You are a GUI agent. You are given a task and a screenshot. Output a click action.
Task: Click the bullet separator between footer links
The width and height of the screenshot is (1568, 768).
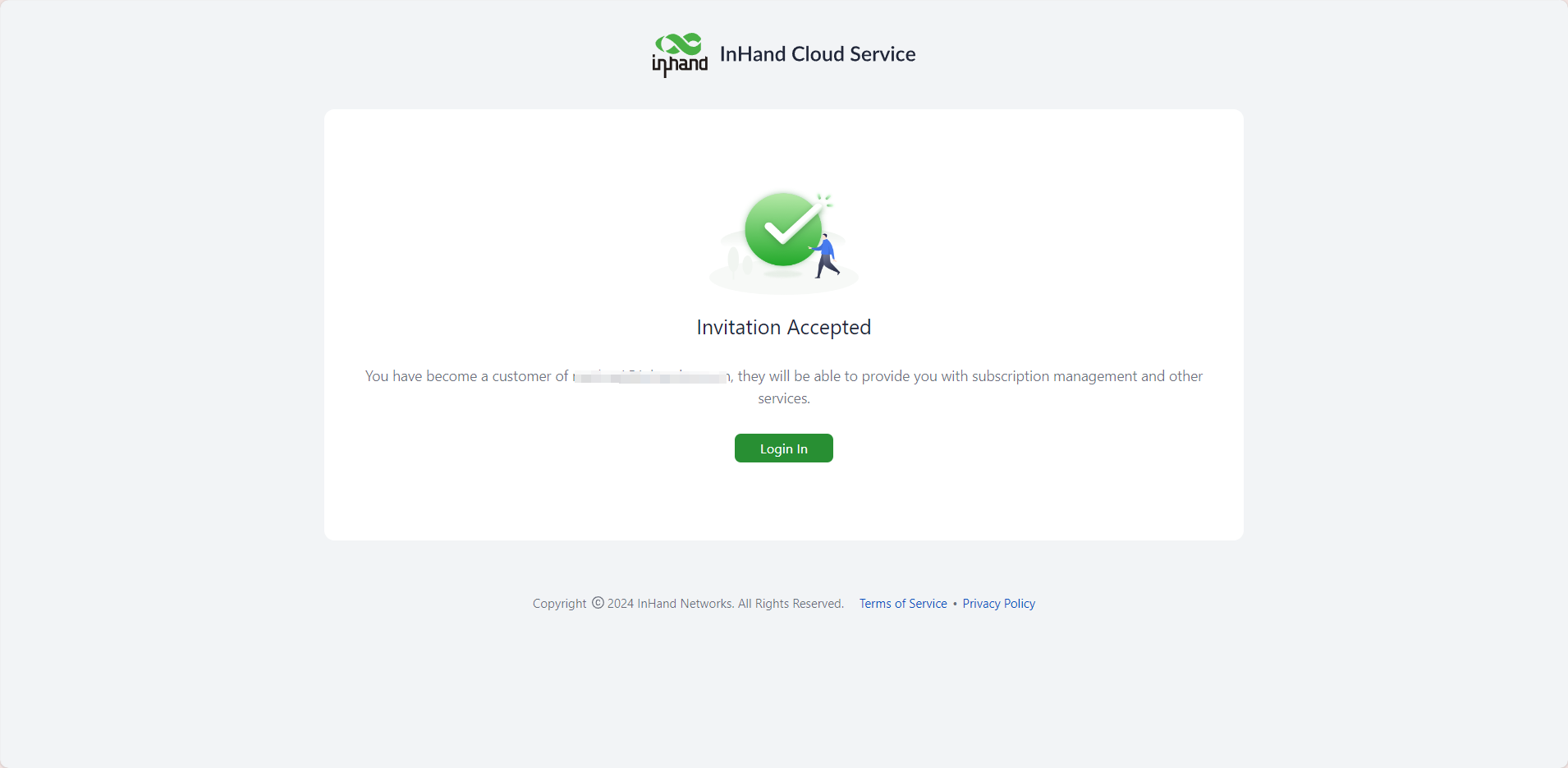pyautogui.click(x=955, y=604)
